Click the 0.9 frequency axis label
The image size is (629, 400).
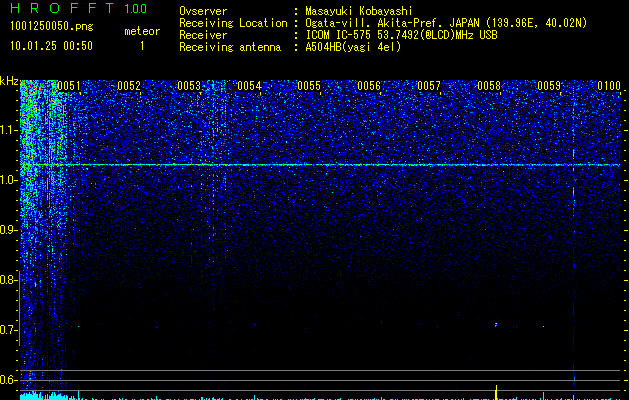click(x=8, y=230)
